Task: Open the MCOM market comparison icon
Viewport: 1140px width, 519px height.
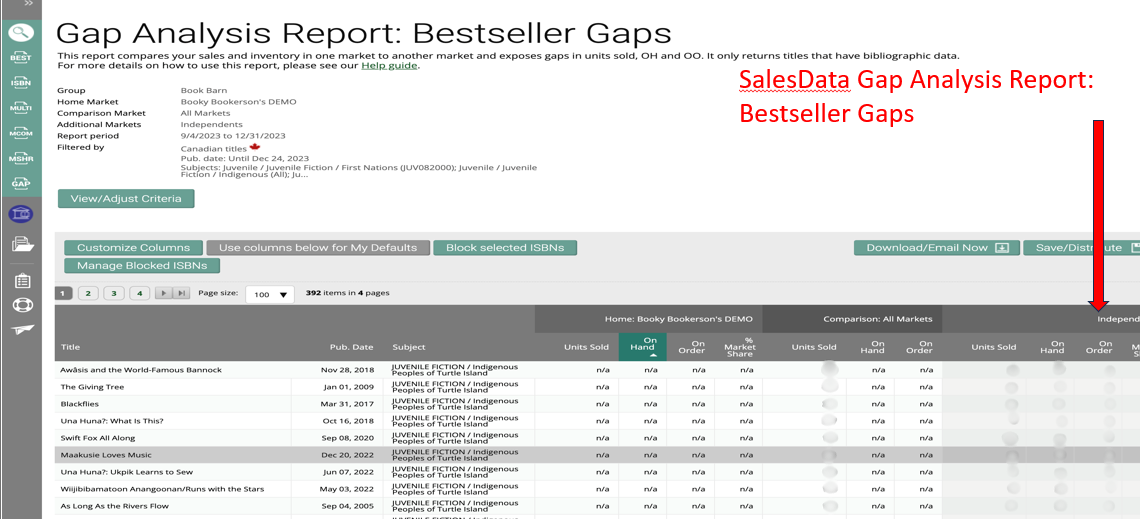Action: click(x=20, y=133)
